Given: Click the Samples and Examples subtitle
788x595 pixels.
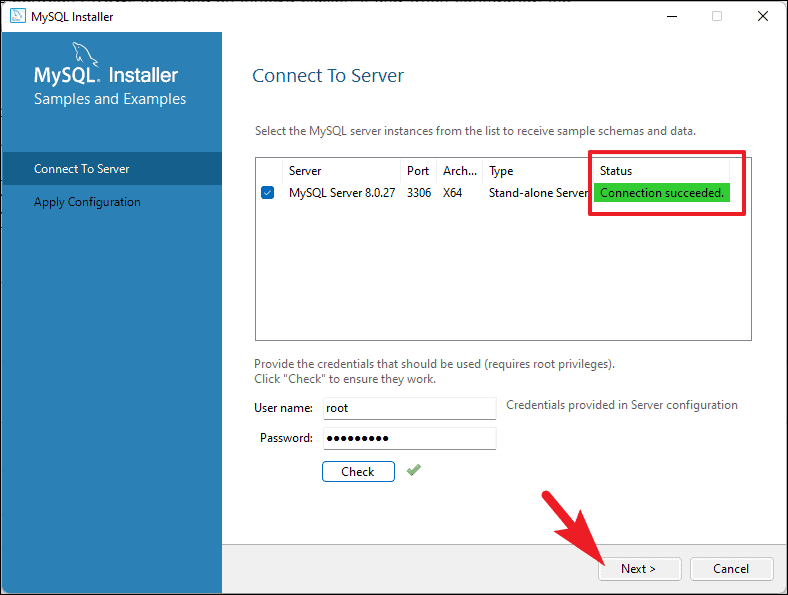Looking at the screenshot, I should tap(110, 99).
